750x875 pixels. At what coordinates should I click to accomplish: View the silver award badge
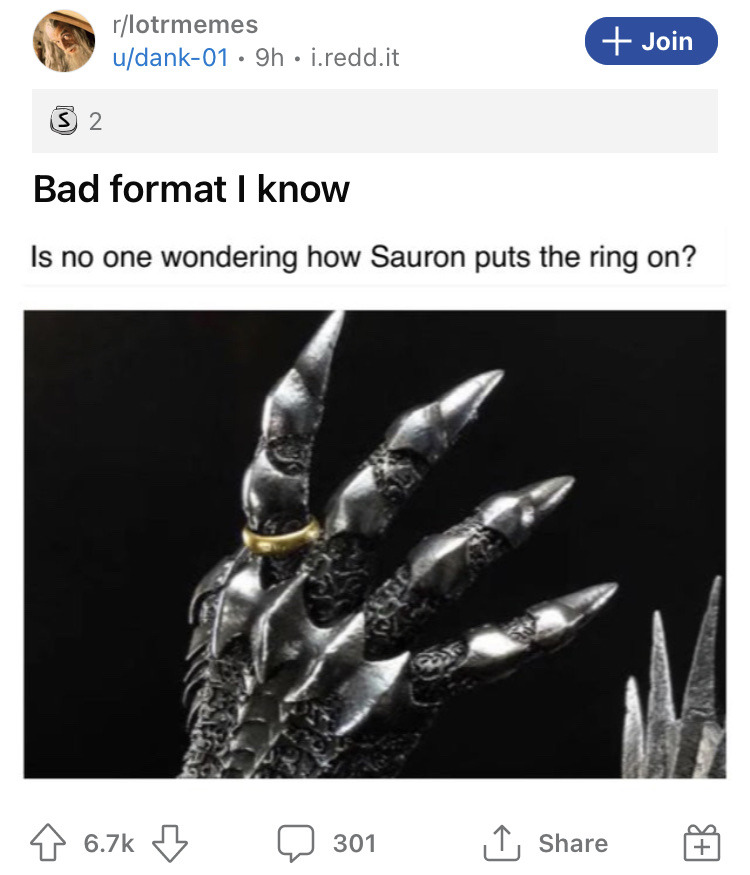click(63, 120)
